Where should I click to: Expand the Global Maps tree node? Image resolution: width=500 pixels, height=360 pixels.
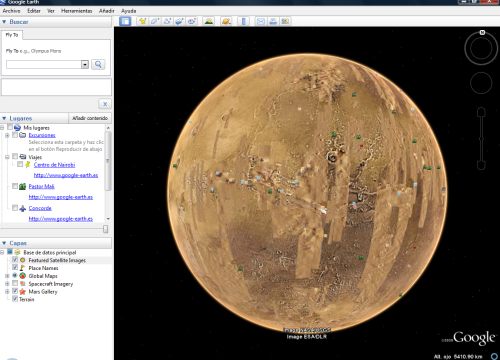click(x=7, y=276)
